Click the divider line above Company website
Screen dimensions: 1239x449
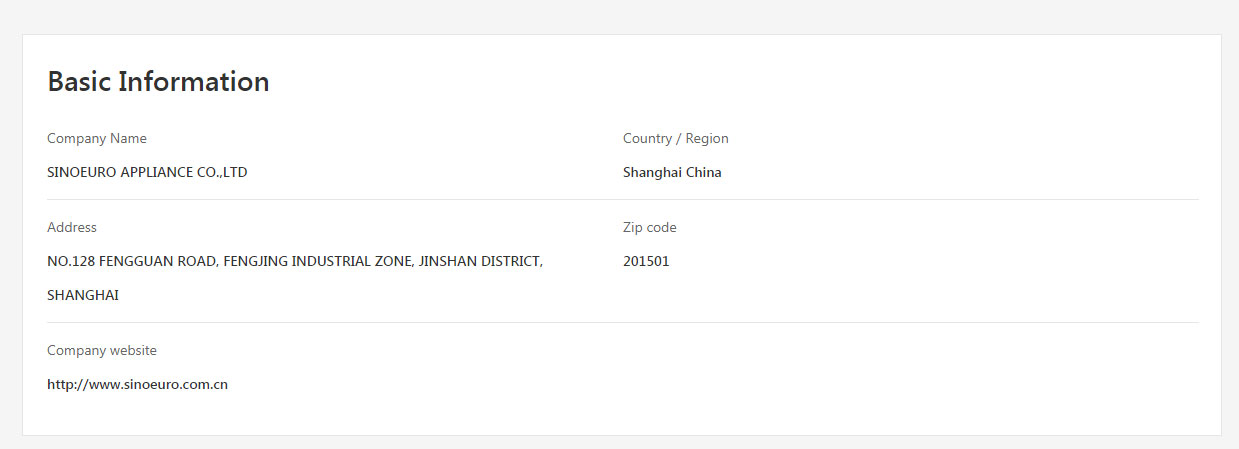[x=622, y=322]
